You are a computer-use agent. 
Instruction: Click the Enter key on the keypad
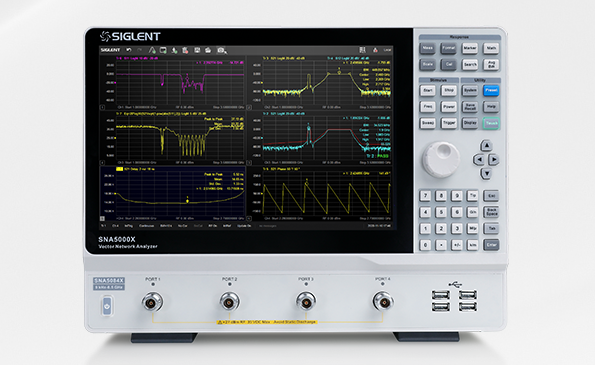[x=491, y=245]
